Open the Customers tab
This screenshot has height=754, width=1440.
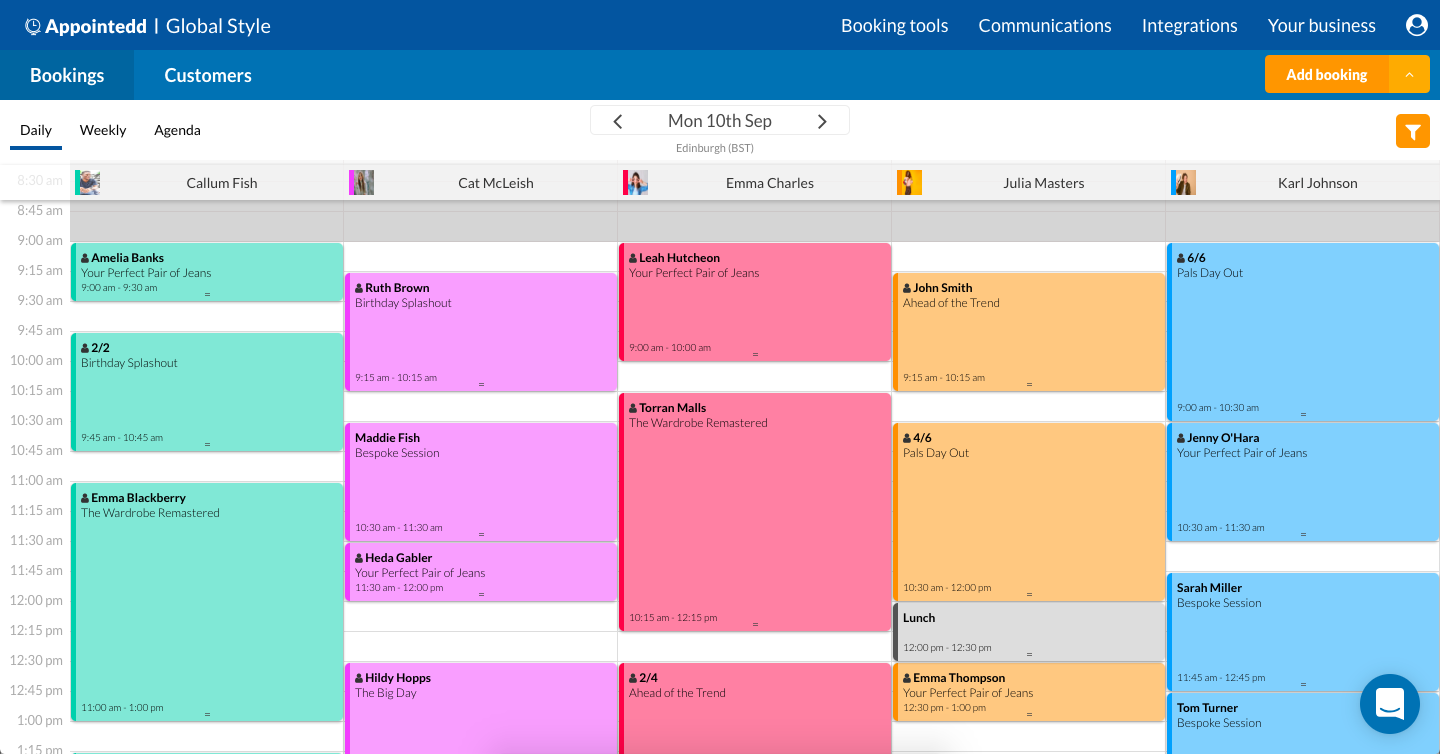207,74
